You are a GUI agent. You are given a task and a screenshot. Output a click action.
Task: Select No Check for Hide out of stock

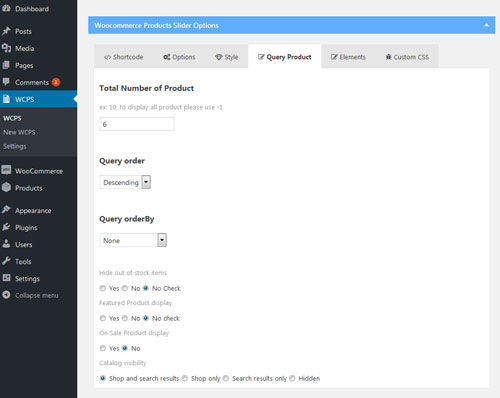[146, 288]
